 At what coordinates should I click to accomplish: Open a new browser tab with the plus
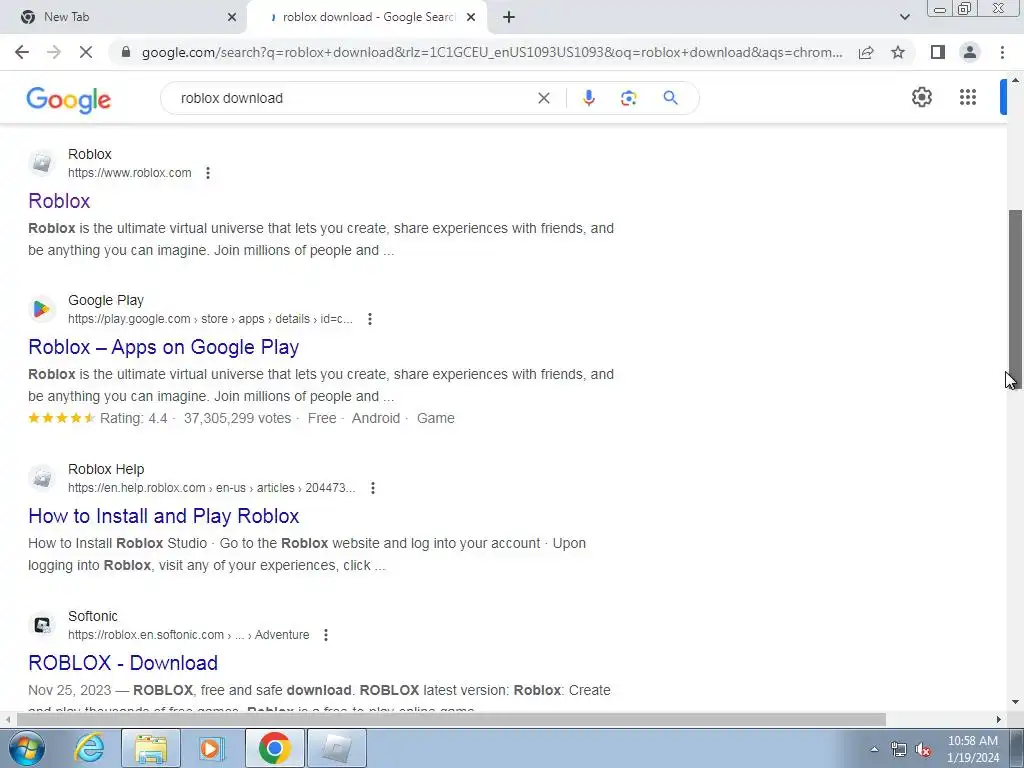[509, 17]
